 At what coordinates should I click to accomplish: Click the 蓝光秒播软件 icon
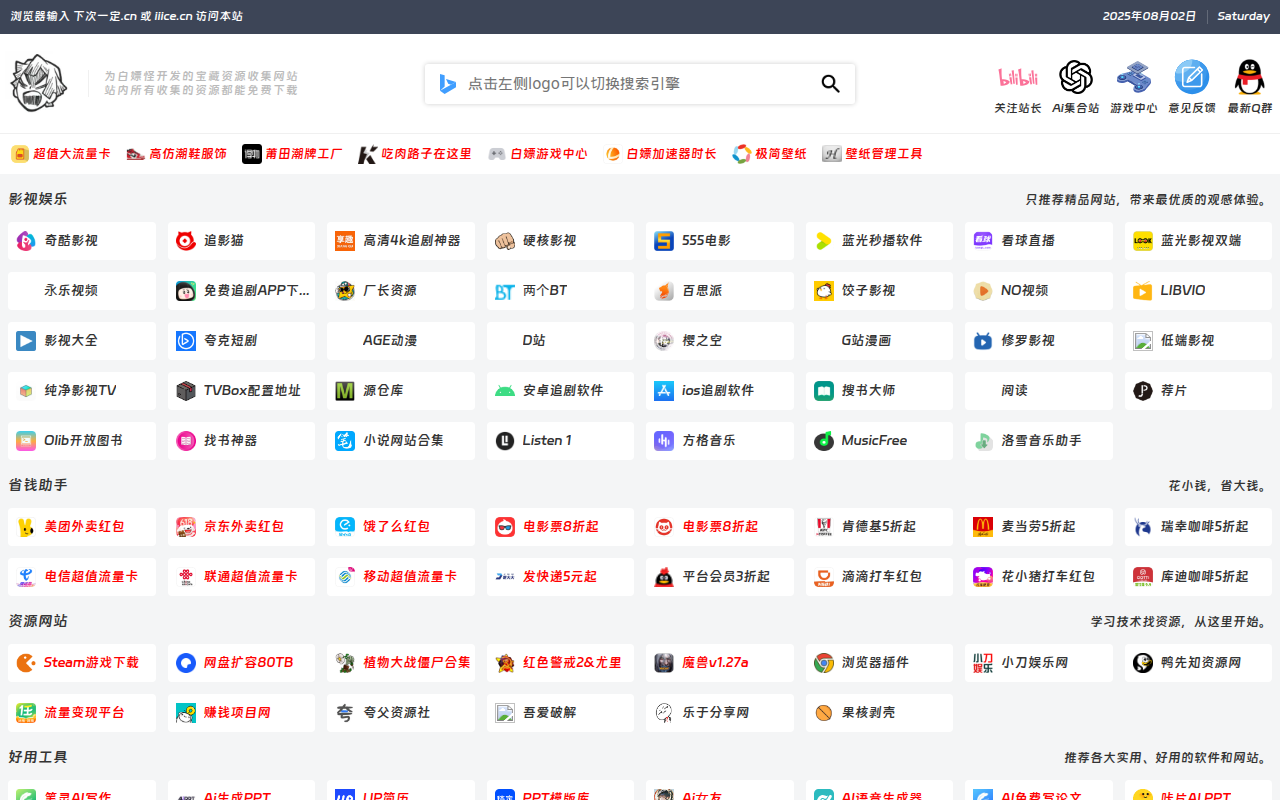(824, 241)
